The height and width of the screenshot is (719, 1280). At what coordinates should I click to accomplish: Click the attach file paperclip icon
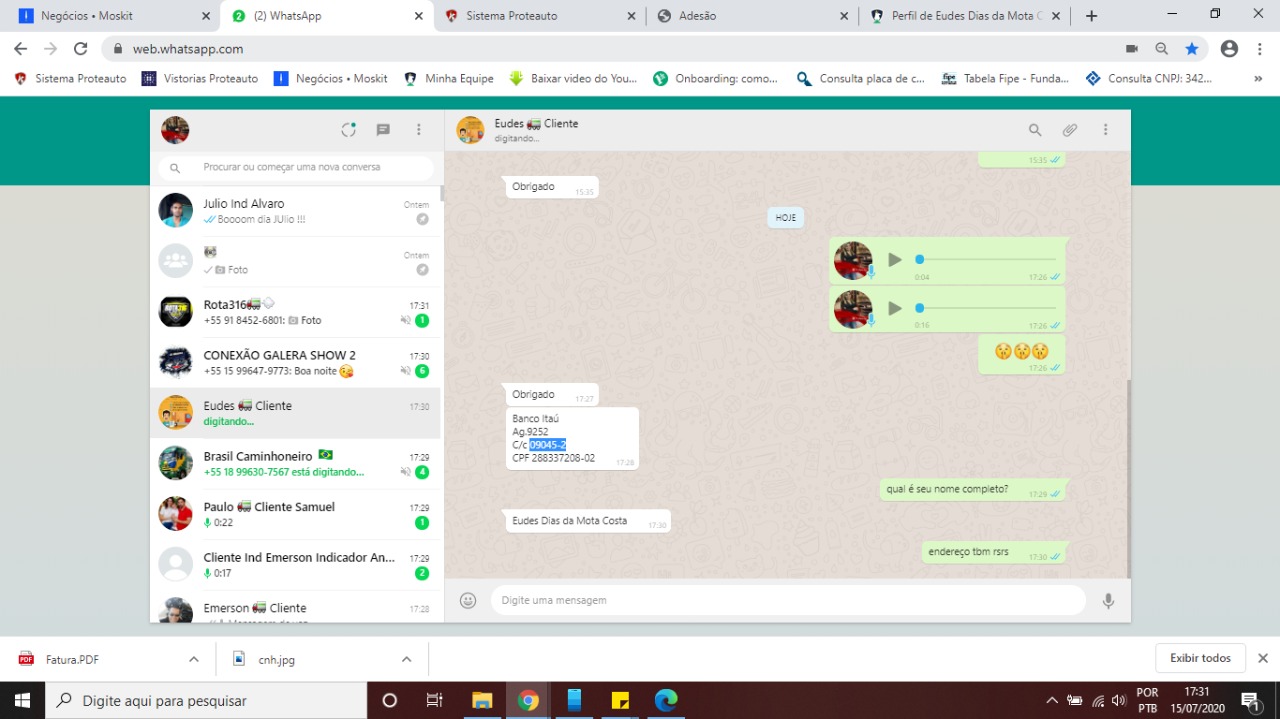[x=1070, y=130]
